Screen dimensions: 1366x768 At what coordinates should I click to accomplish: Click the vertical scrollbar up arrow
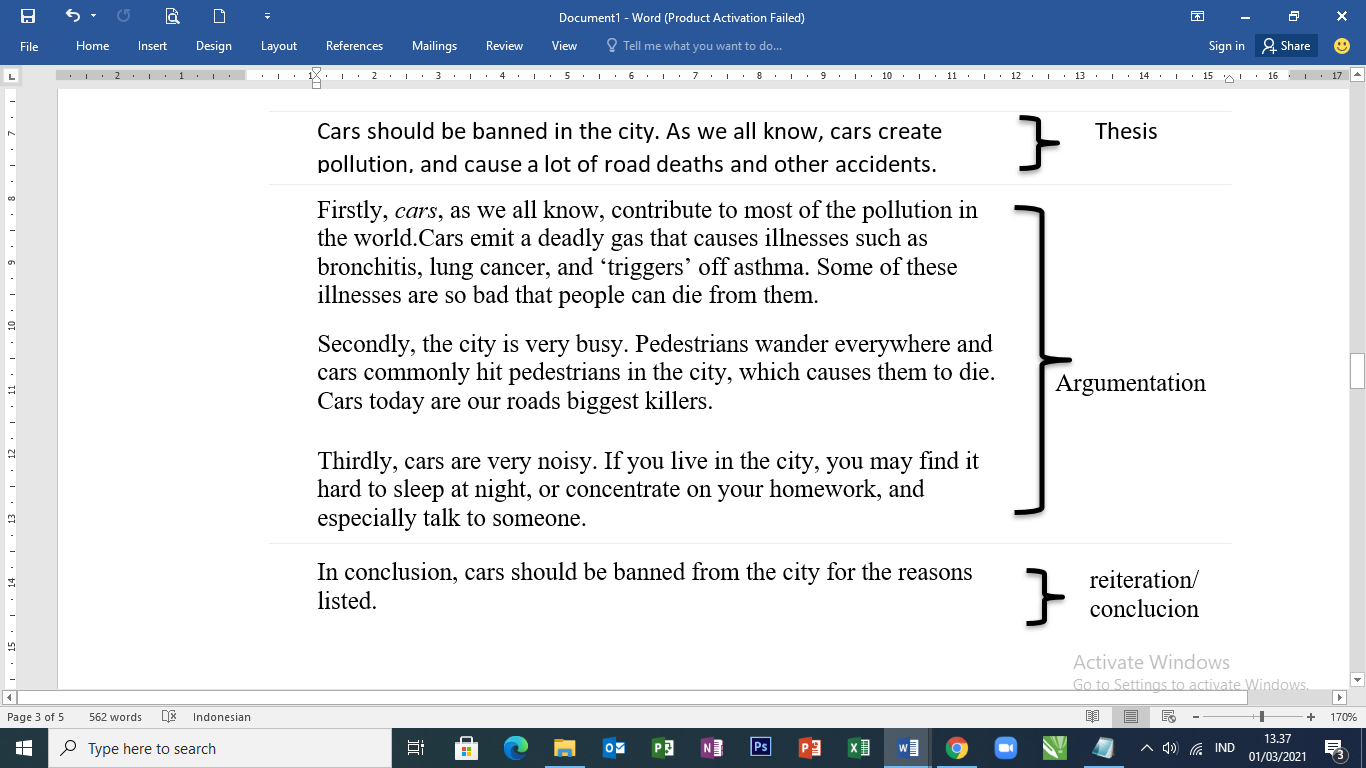[1357, 75]
